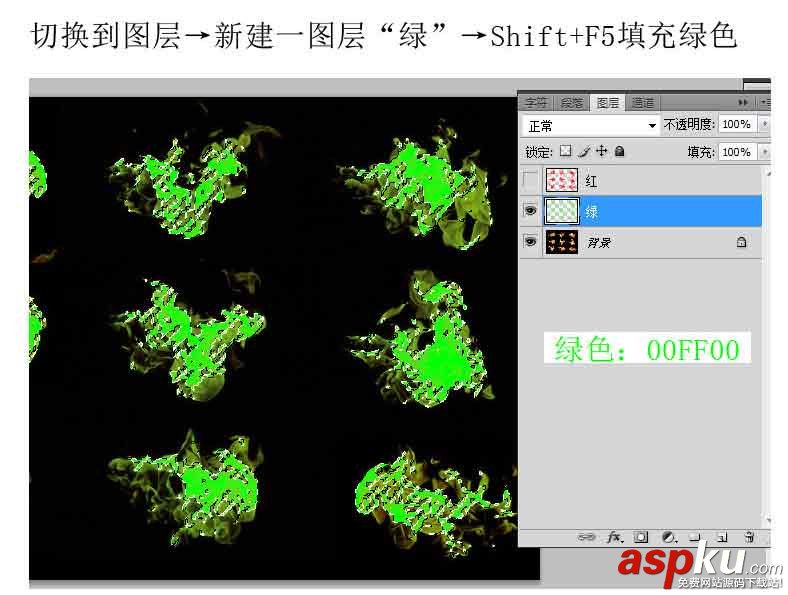This screenshot has width=788, height=595.
Task: Hide the 背景 layer with its eye icon
Action: (530, 241)
